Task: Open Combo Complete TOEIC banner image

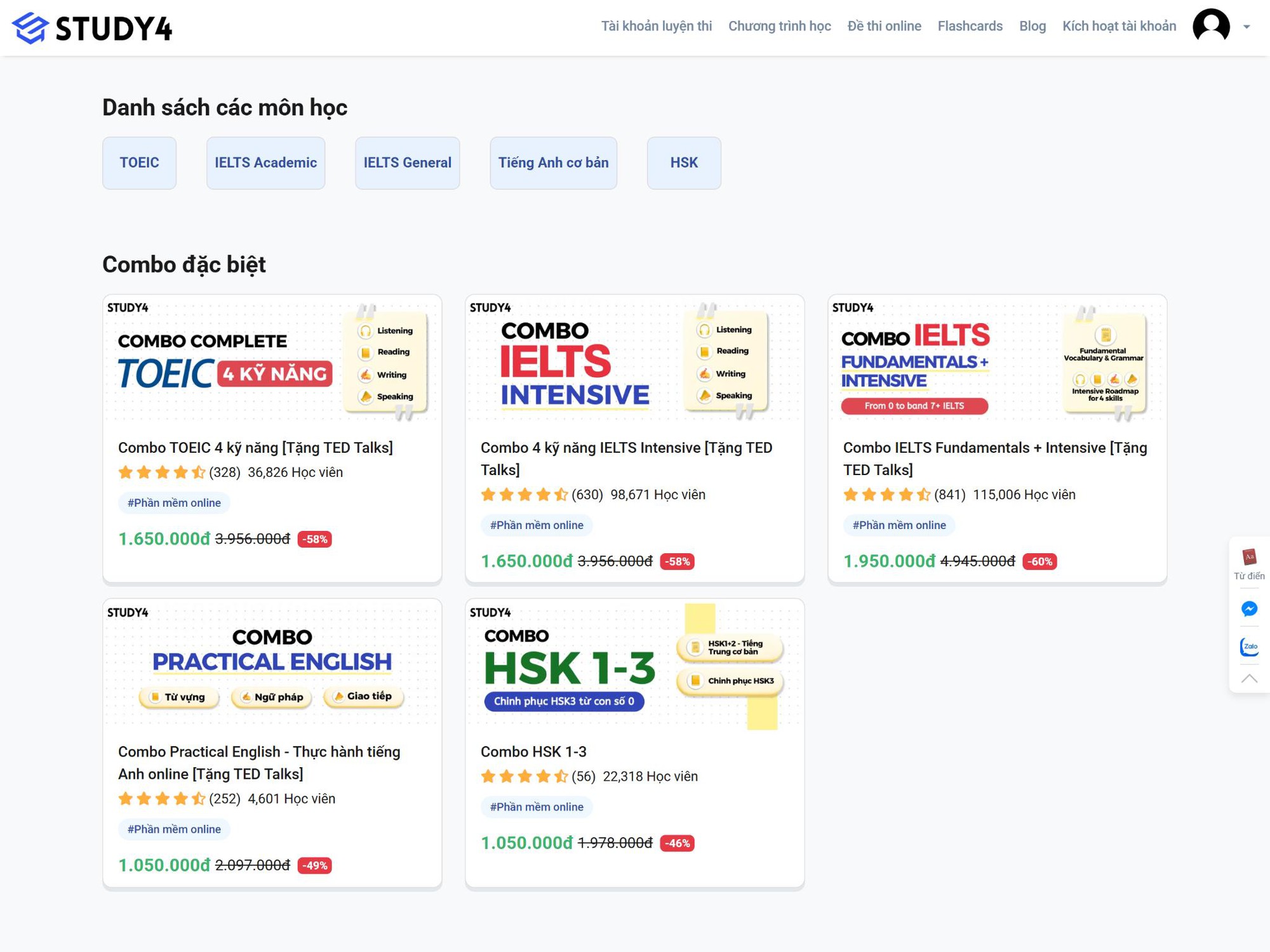Action: 272,359
